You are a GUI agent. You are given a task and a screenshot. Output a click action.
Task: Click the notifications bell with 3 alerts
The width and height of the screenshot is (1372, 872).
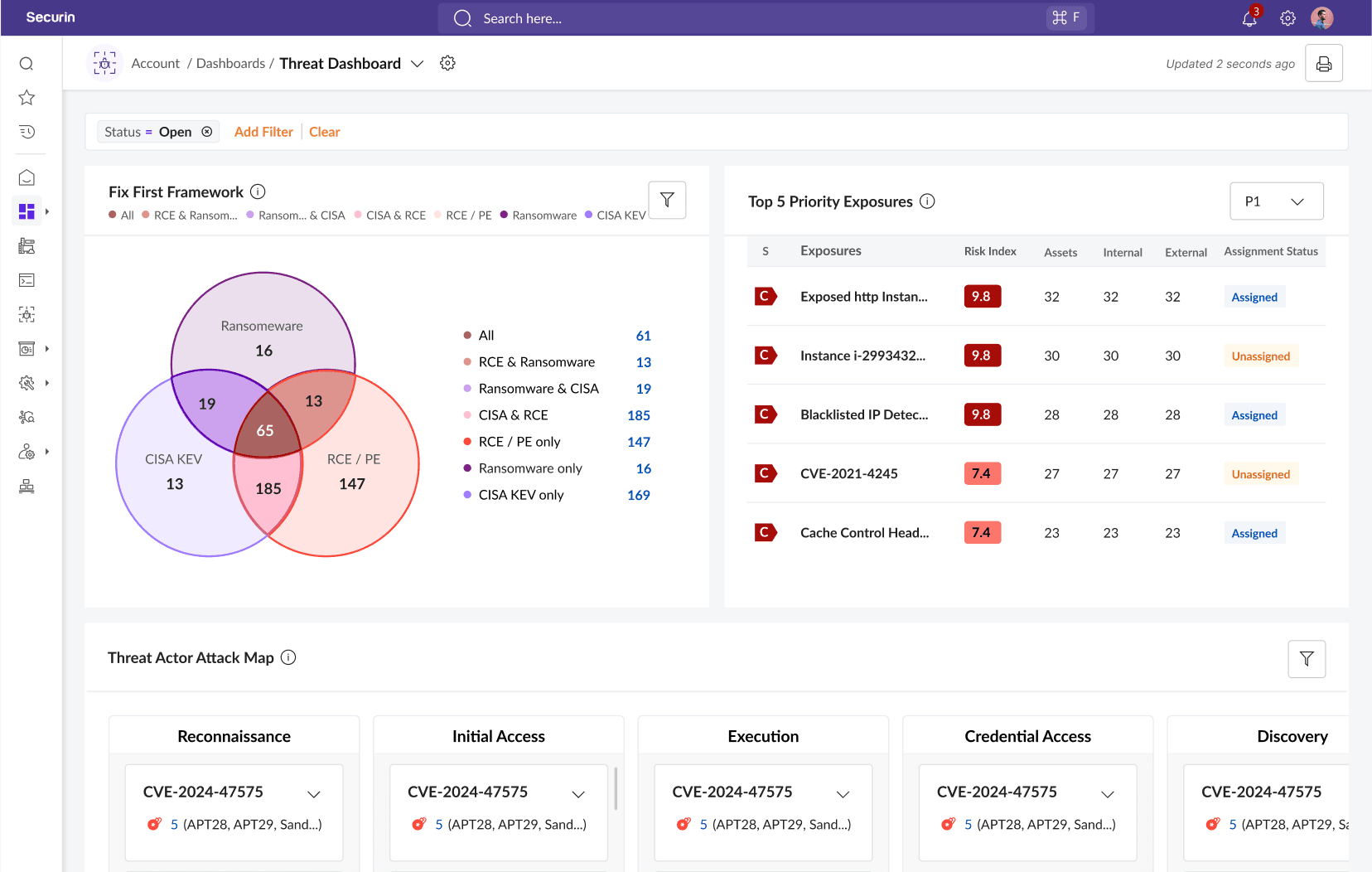(1249, 18)
